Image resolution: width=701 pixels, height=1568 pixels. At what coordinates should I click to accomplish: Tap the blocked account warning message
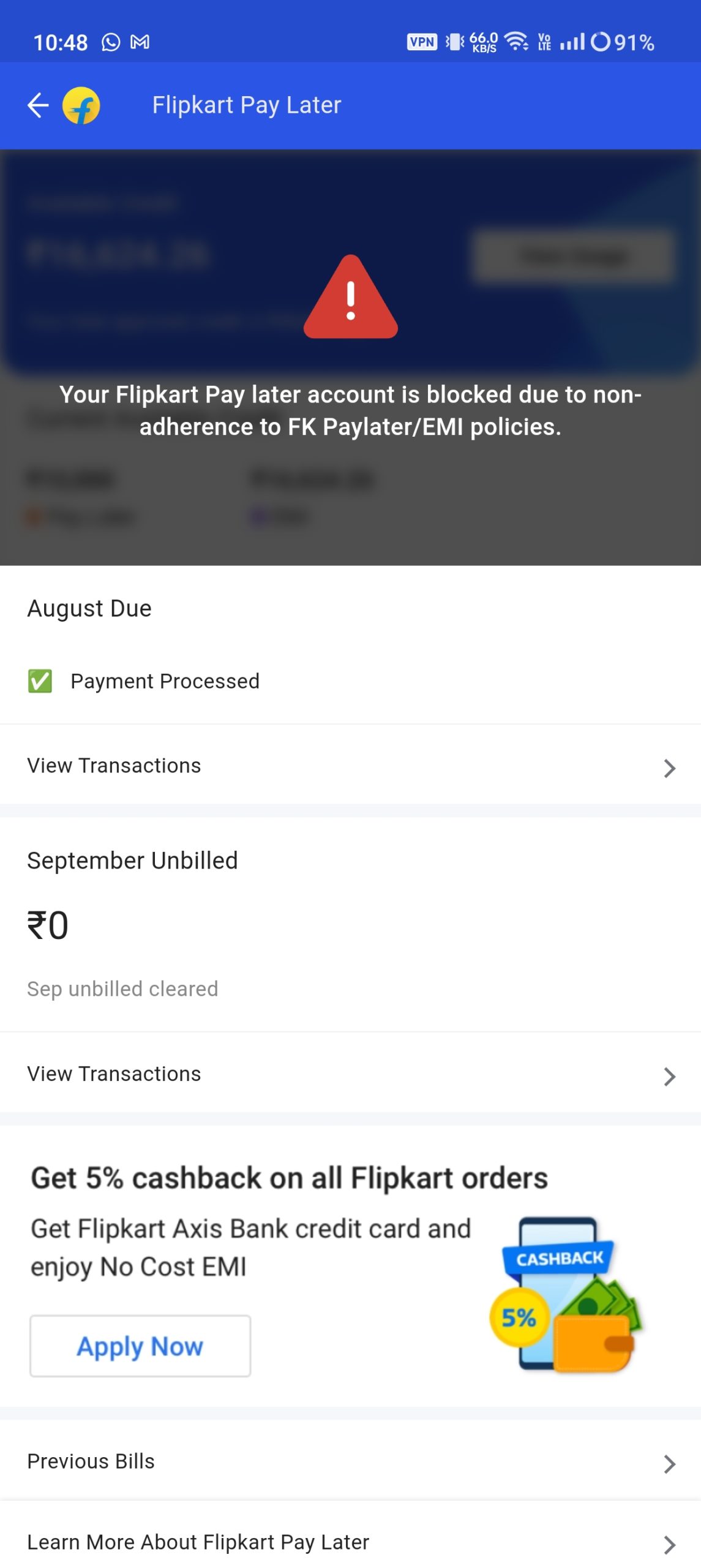click(x=350, y=411)
